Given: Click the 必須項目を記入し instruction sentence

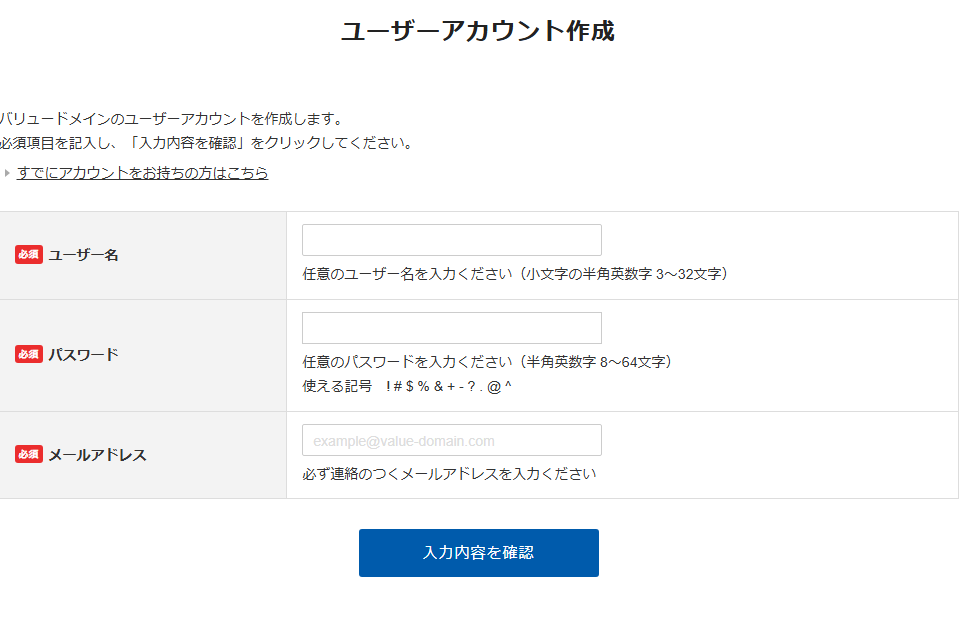Looking at the screenshot, I should point(207,143).
